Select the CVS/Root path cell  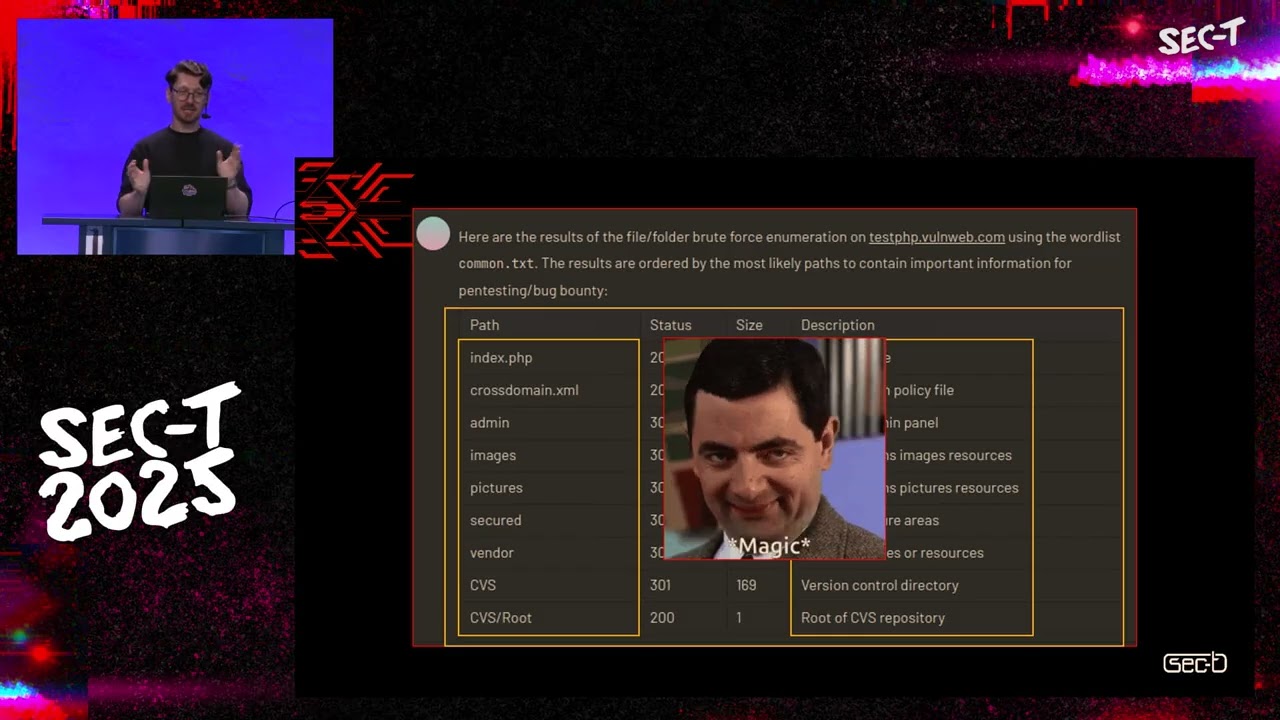point(501,618)
